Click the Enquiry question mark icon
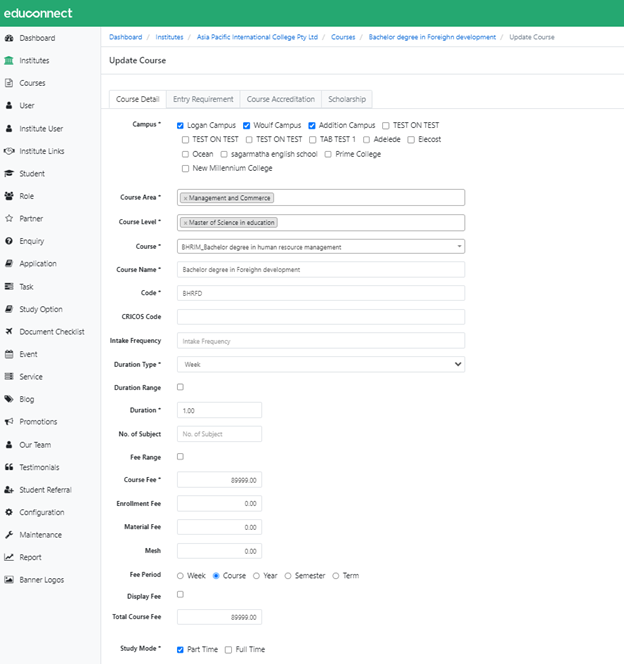This screenshot has width=624, height=664. pos(9,241)
